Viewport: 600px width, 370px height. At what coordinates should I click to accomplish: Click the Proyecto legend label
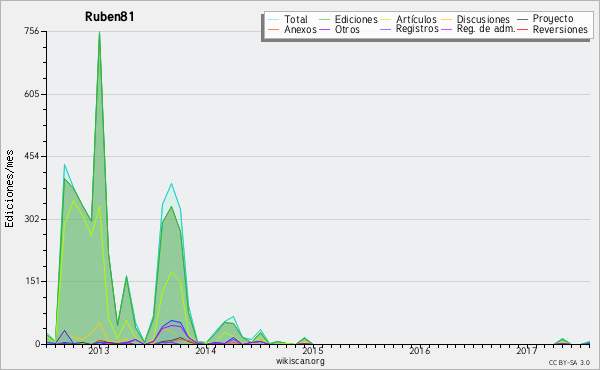coord(553,19)
